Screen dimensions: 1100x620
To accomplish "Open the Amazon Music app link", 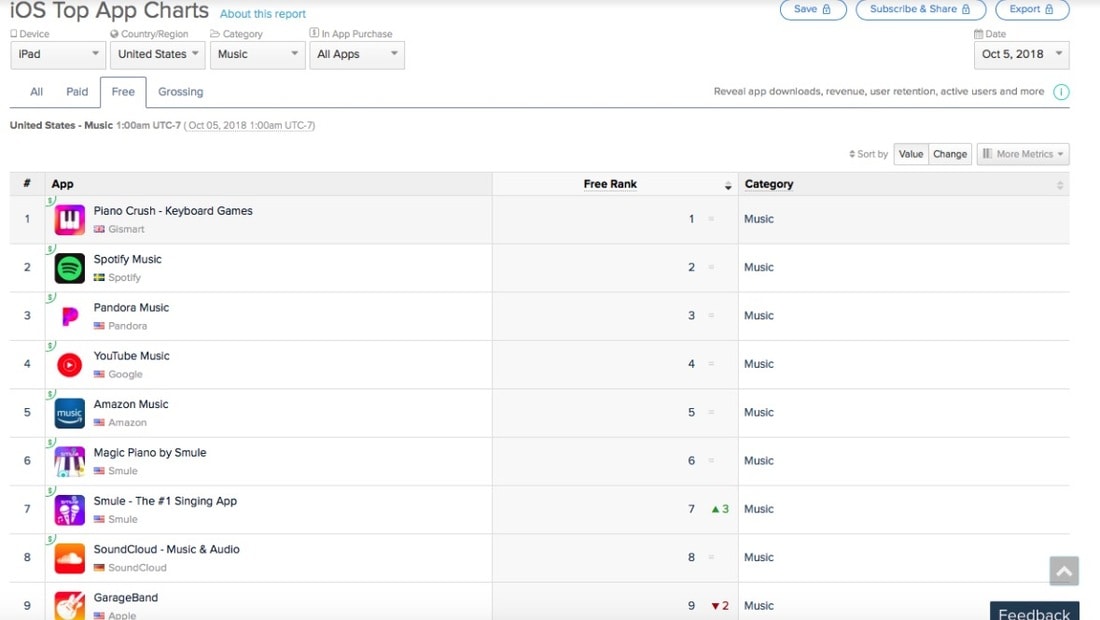I will pyautogui.click(x=131, y=404).
